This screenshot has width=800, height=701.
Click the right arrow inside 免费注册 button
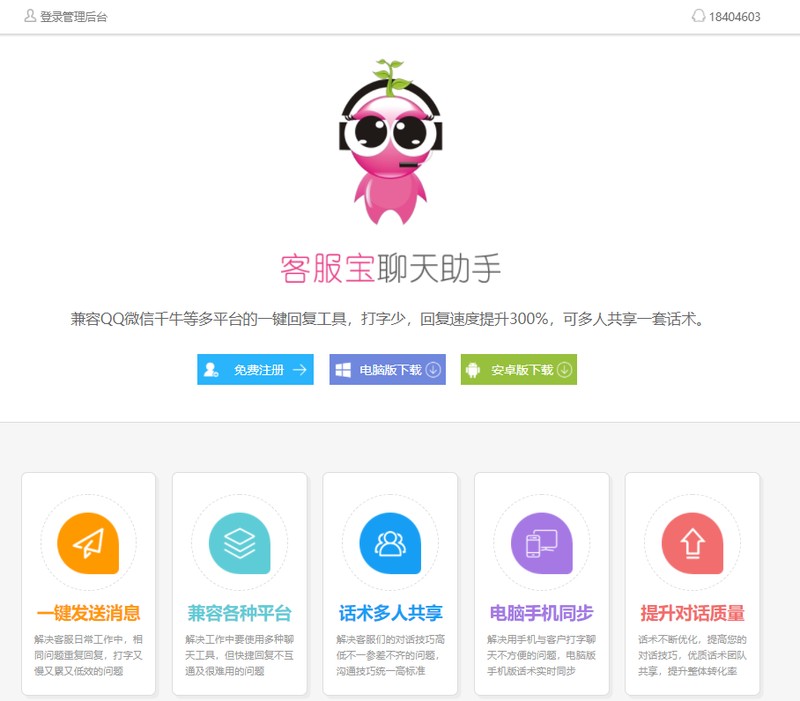tap(300, 369)
